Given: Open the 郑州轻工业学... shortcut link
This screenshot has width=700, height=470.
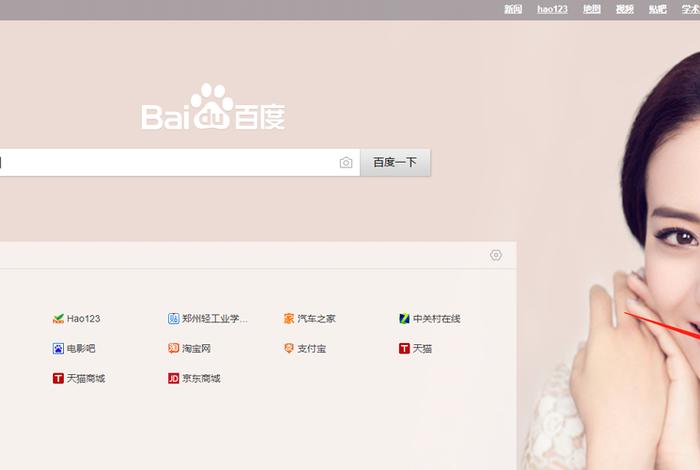Looking at the screenshot, I should tap(215, 319).
